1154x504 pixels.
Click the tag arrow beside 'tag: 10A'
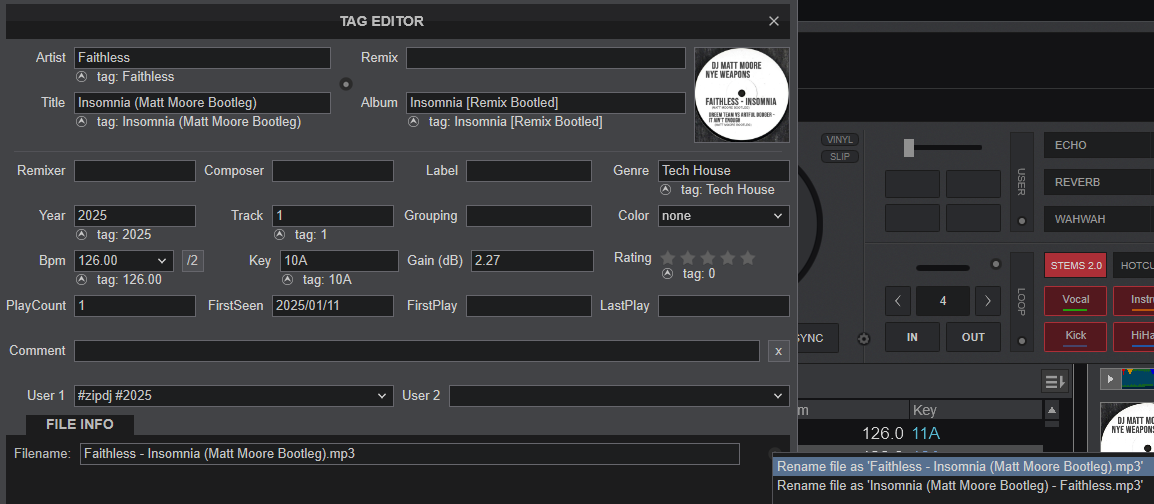[x=287, y=280]
